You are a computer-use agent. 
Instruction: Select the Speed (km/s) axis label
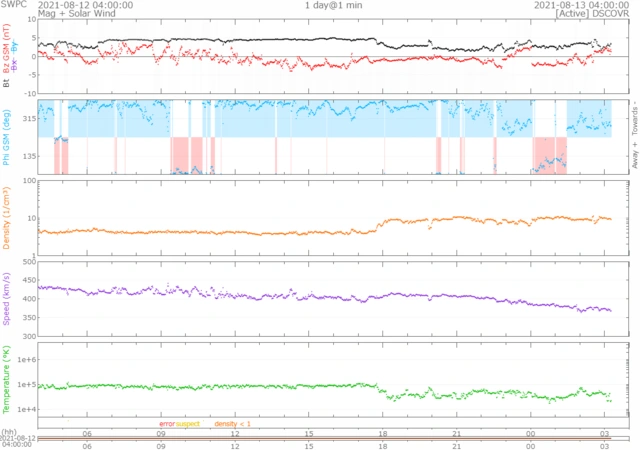[7, 299]
